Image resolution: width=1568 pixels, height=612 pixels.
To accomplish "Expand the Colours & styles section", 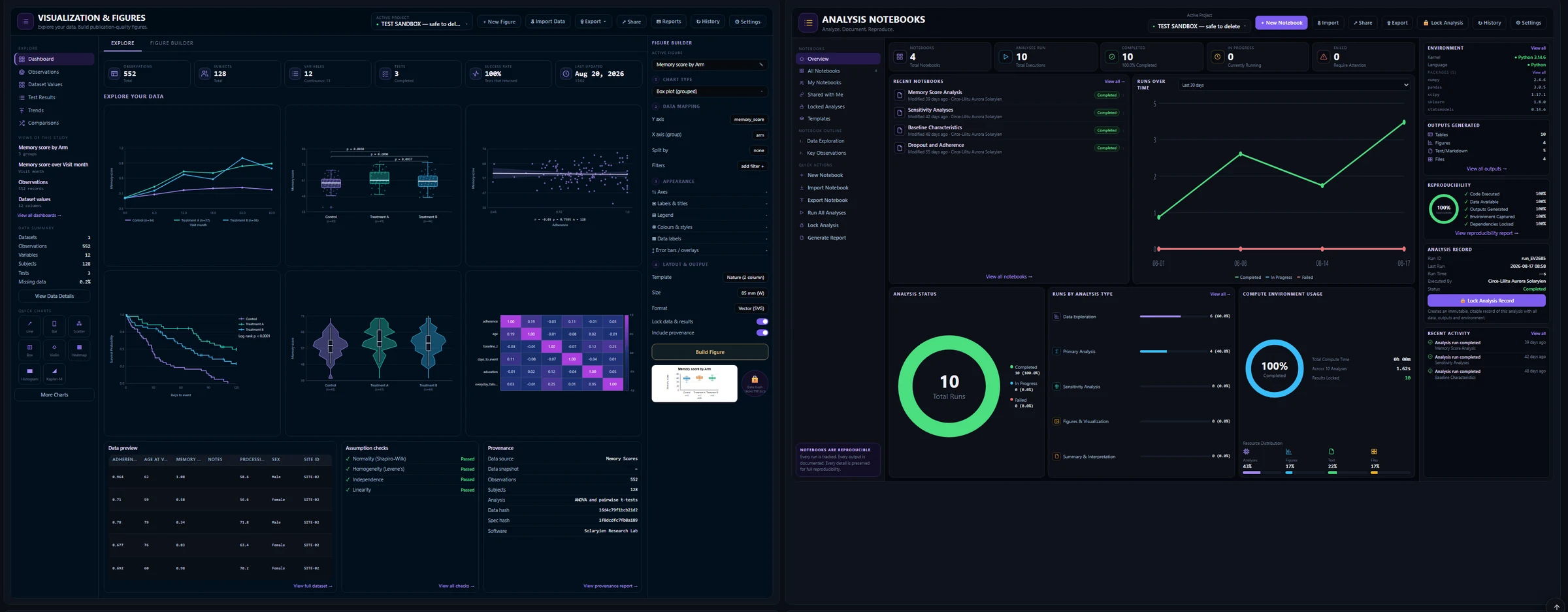I will [x=710, y=227].
